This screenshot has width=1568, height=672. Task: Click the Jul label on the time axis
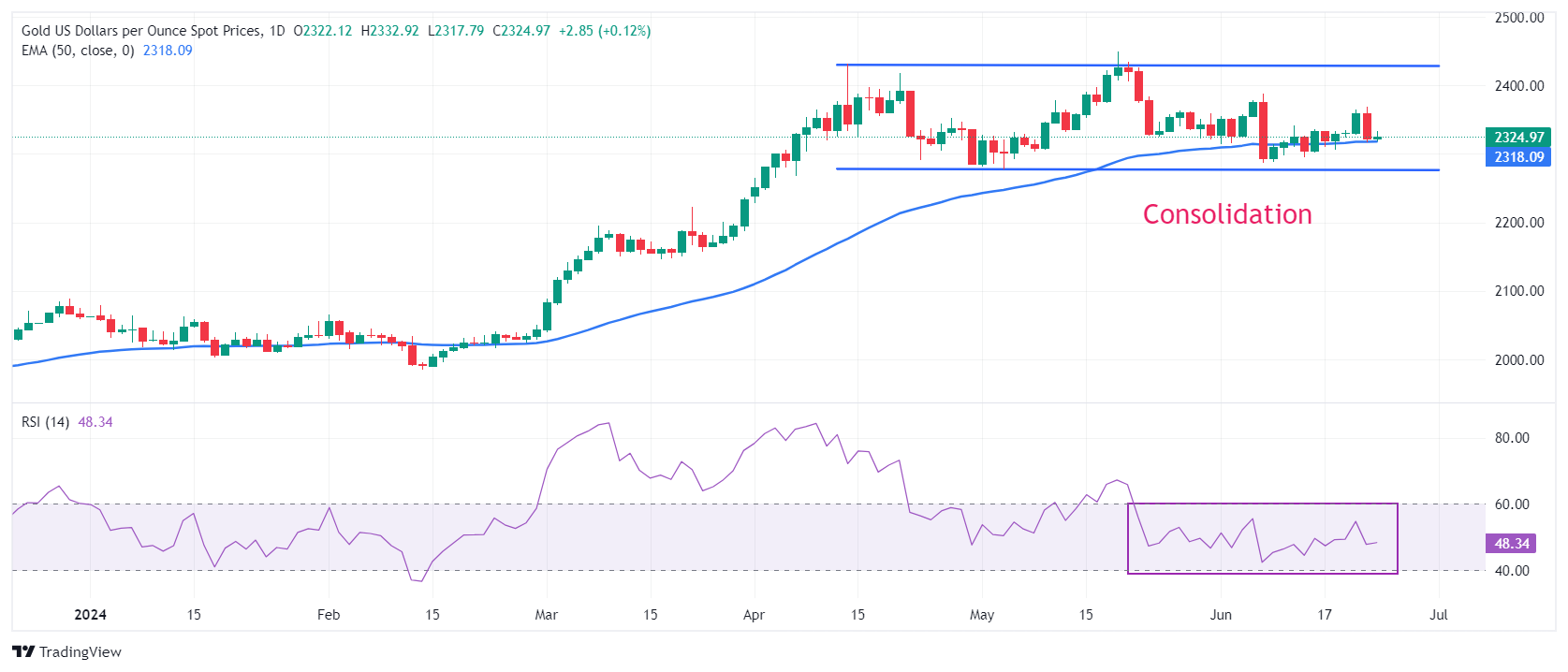pos(1439,615)
